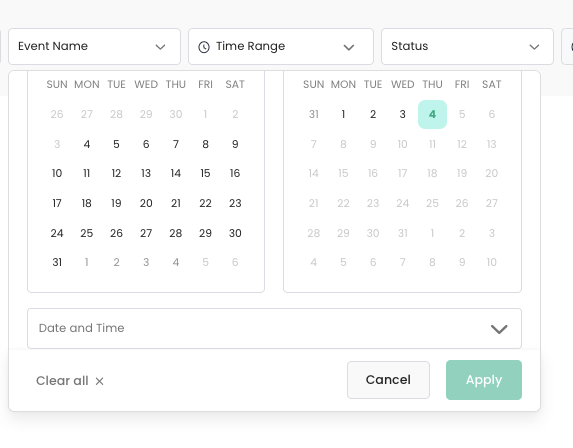Select day 13 in the left calendar
Viewport: 573px width, 448px height.
[146, 173]
